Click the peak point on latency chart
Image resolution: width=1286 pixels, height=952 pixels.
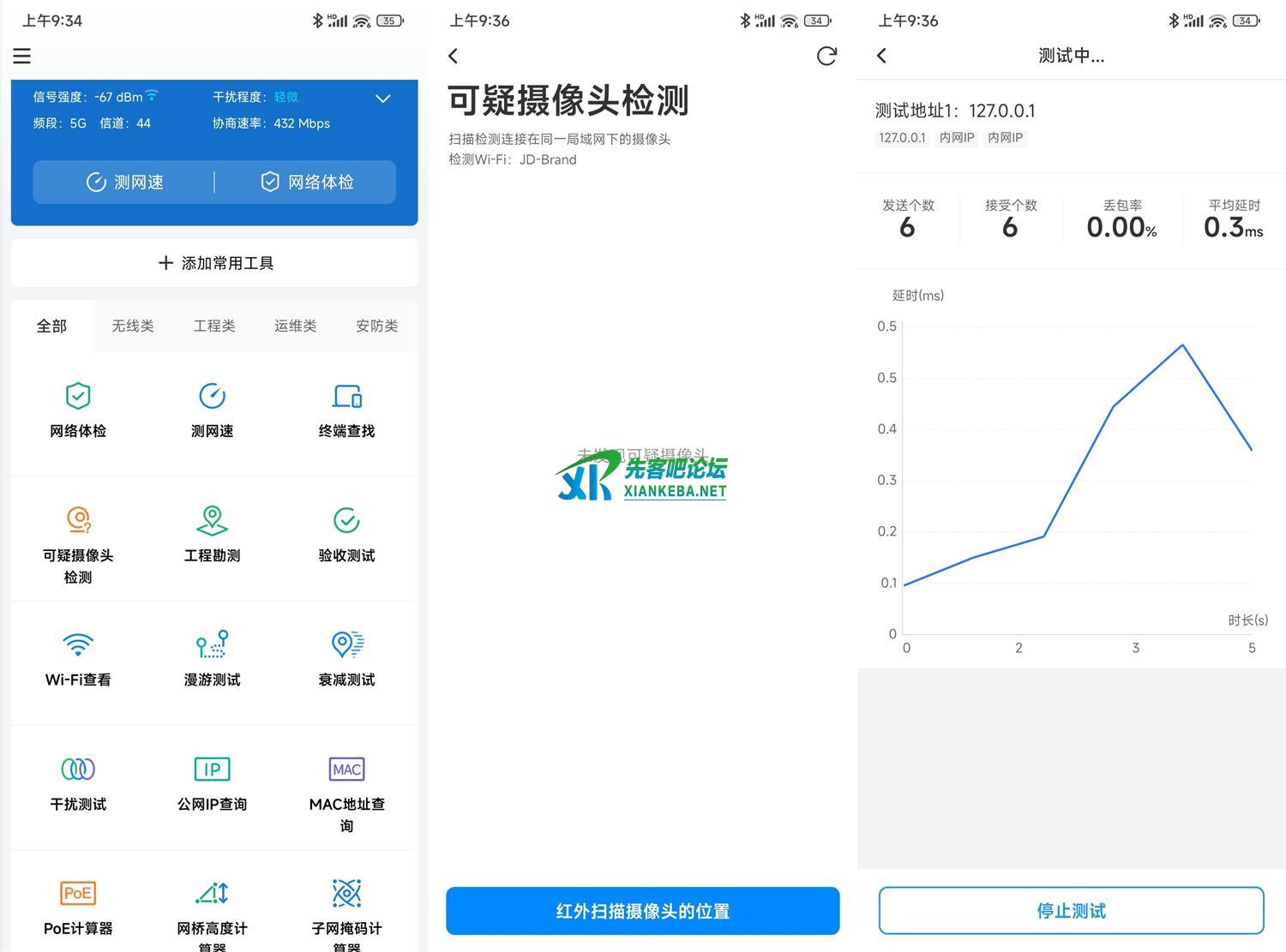[1183, 345]
